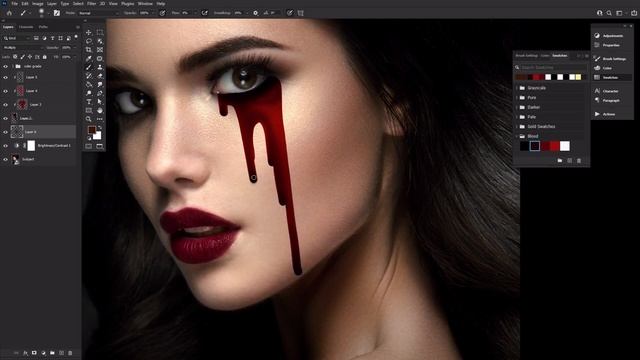Delete layer with Layers panel trash icon
This screenshot has width=640, height=360.
point(70,353)
